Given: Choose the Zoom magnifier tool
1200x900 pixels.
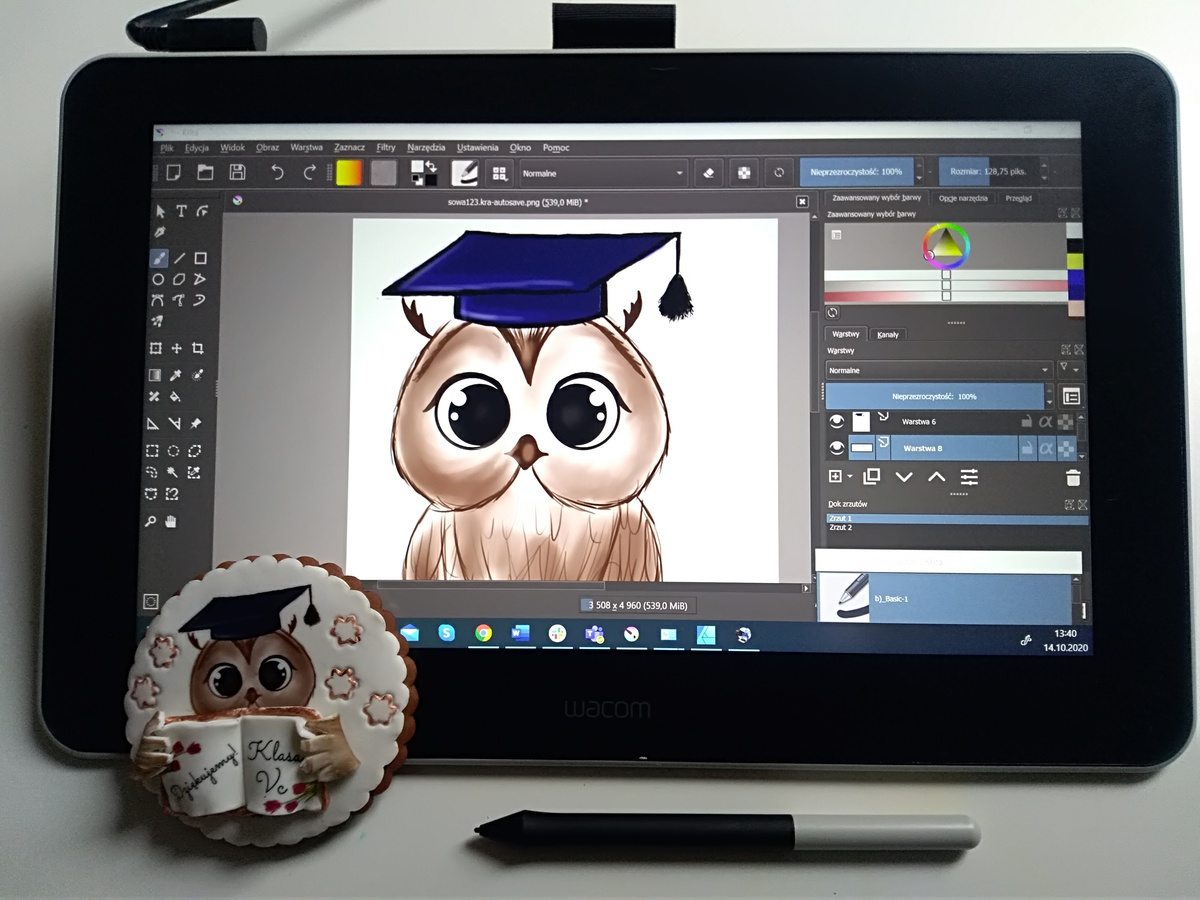Looking at the screenshot, I should (x=151, y=521).
